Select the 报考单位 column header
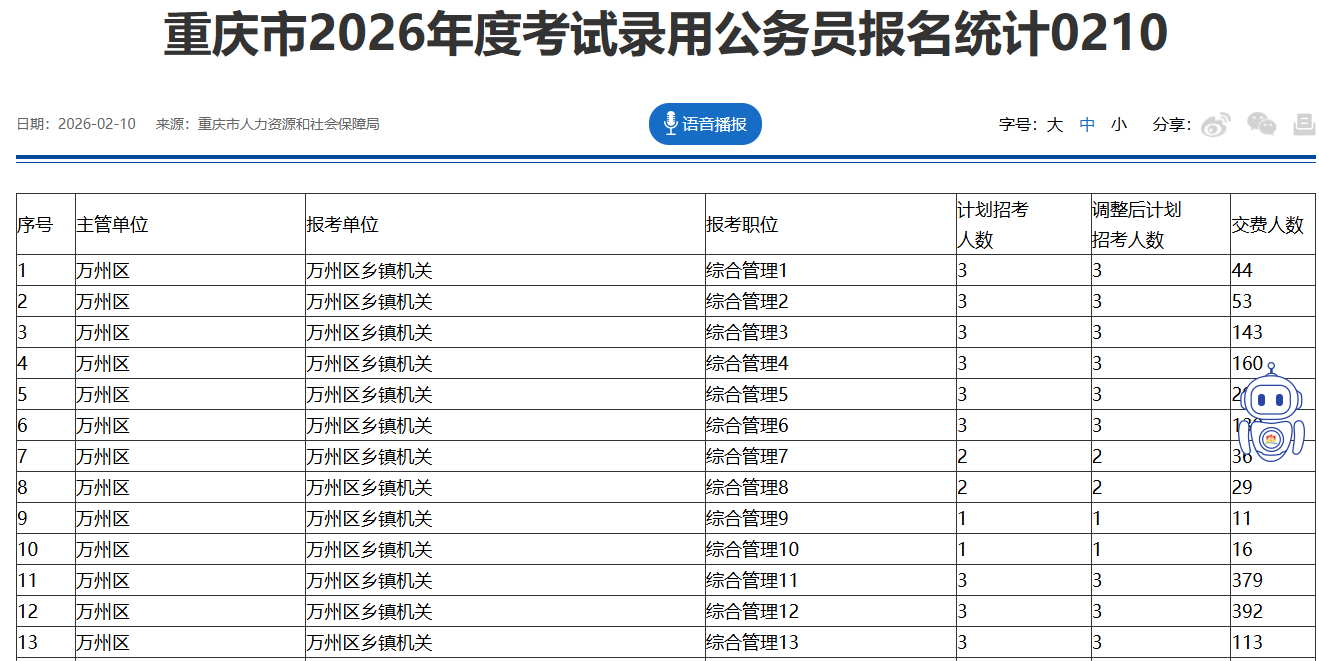The image size is (1319, 661). click(342, 225)
